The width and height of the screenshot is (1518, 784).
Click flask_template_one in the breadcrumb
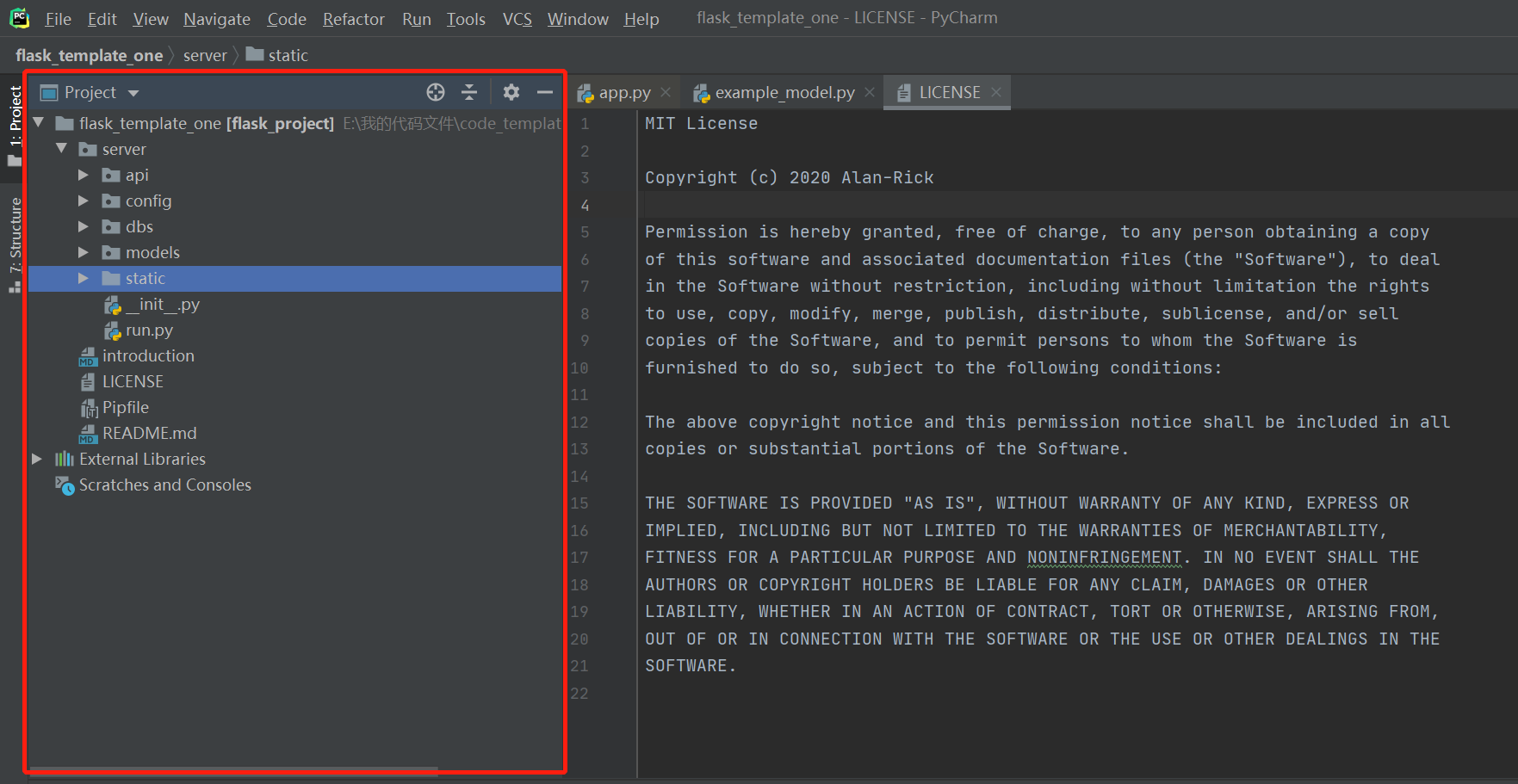(89, 55)
